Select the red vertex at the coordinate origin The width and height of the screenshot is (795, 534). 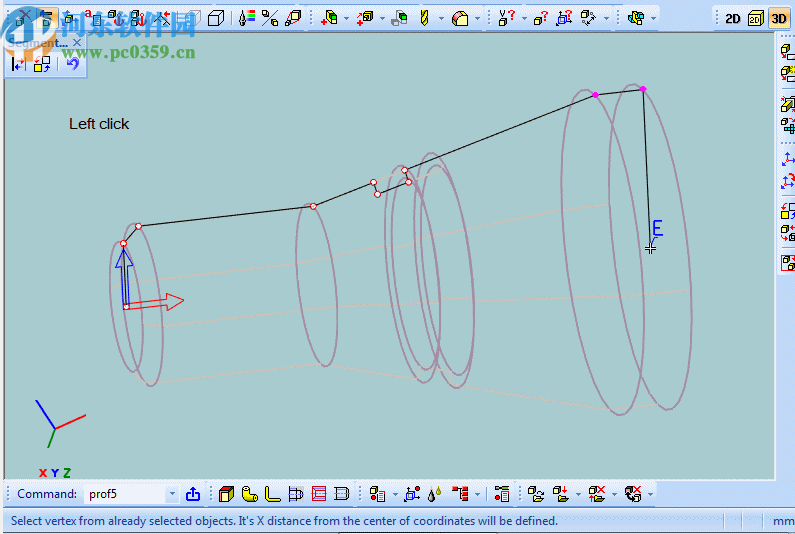point(126,307)
